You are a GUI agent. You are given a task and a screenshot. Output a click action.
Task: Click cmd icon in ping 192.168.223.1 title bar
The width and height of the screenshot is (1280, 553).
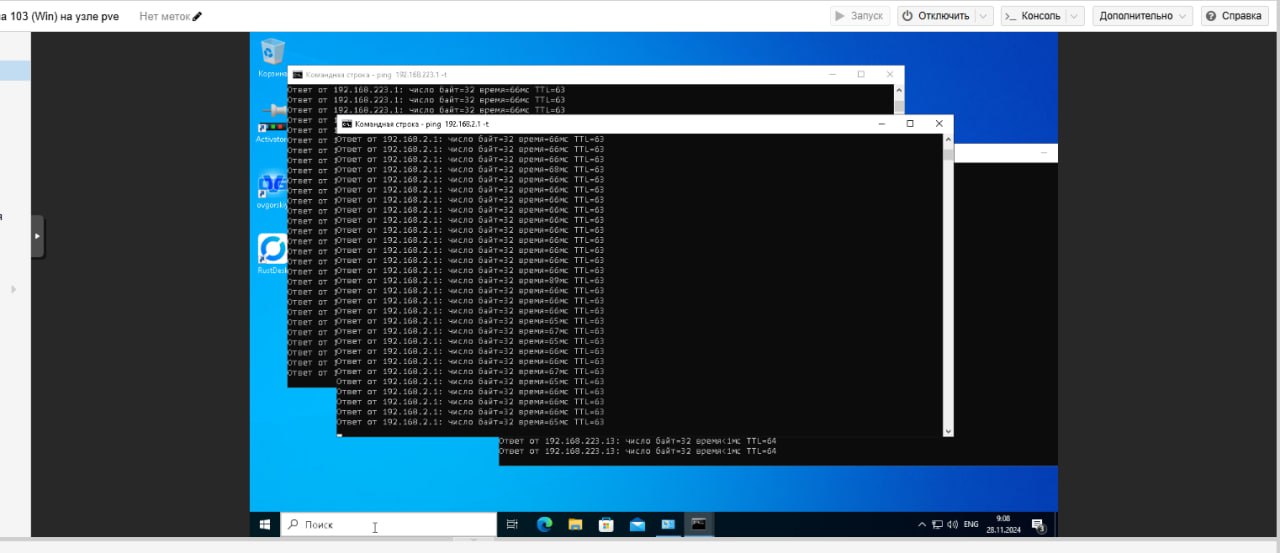297,74
